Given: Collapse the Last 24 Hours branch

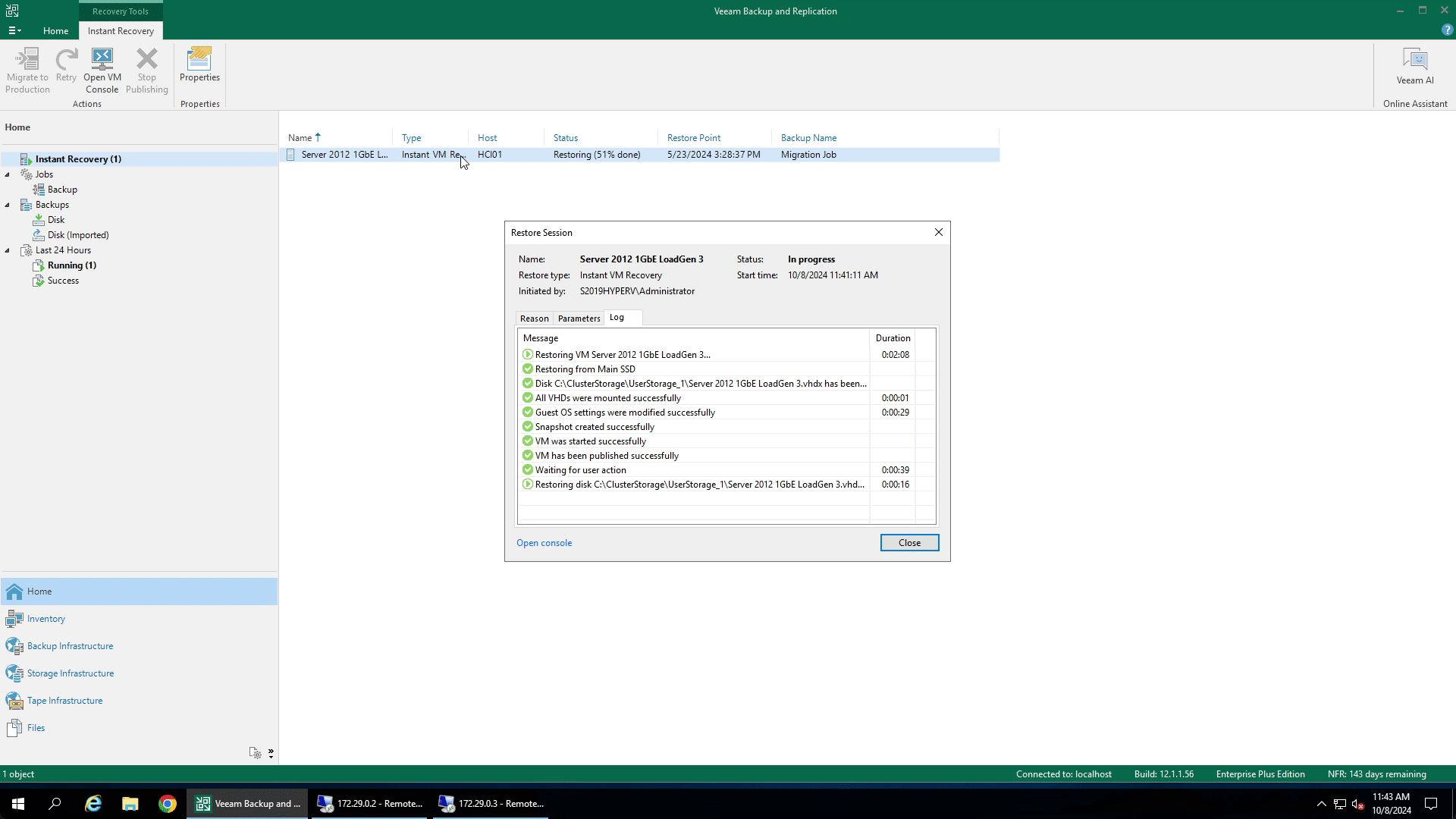Looking at the screenshot, I should coord(8,250).
